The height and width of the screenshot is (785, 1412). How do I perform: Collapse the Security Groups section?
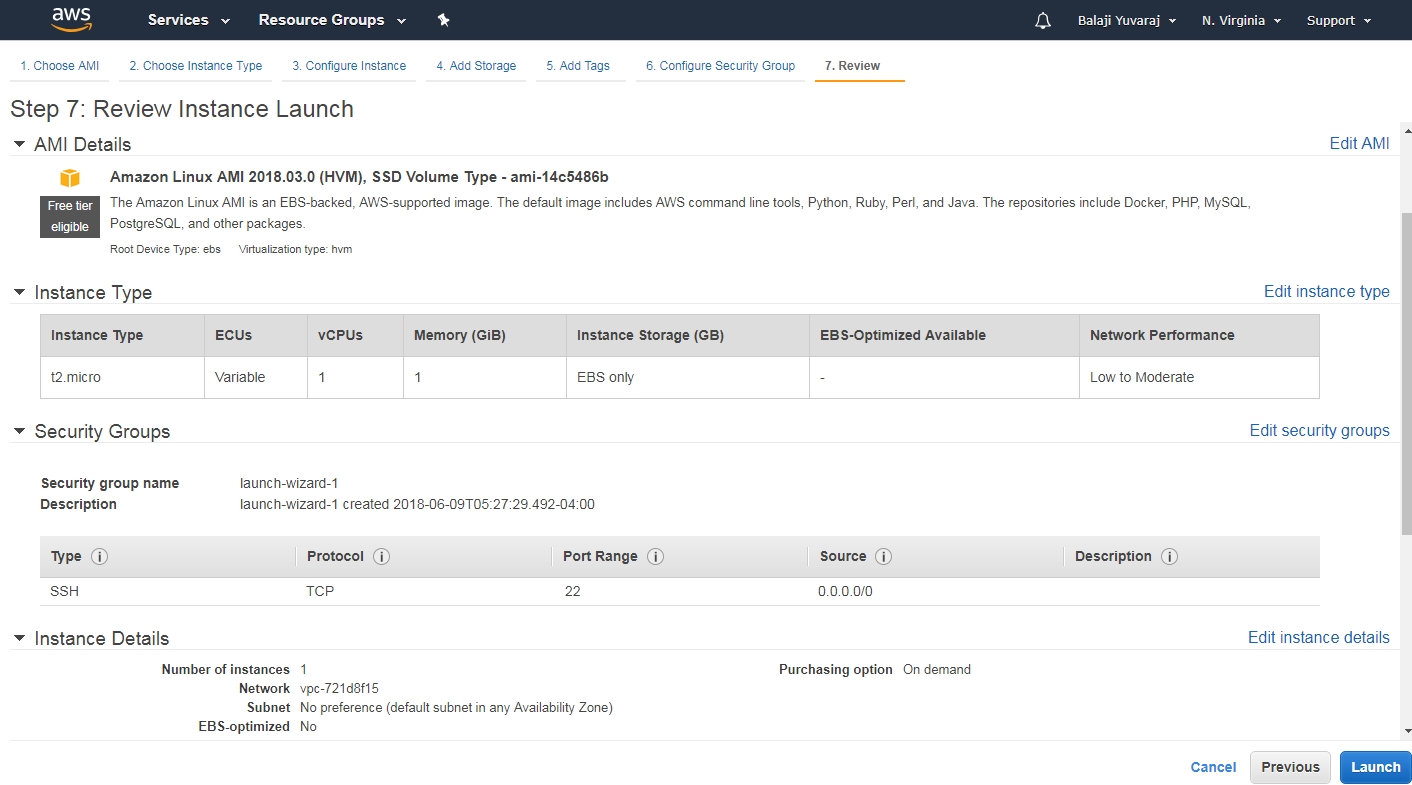pyautogui.click(x=19, y=431)
